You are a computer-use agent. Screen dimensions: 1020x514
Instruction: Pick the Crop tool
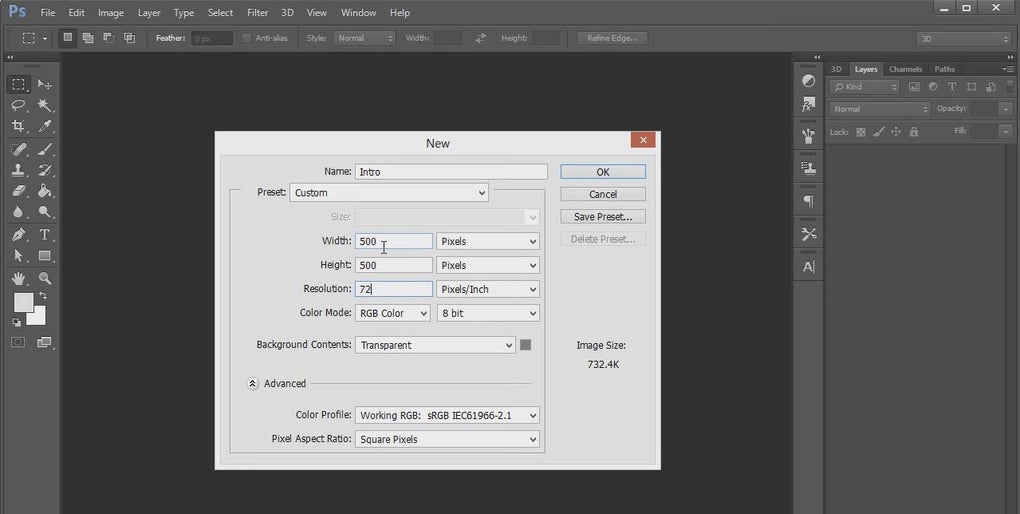coord(18,127)
